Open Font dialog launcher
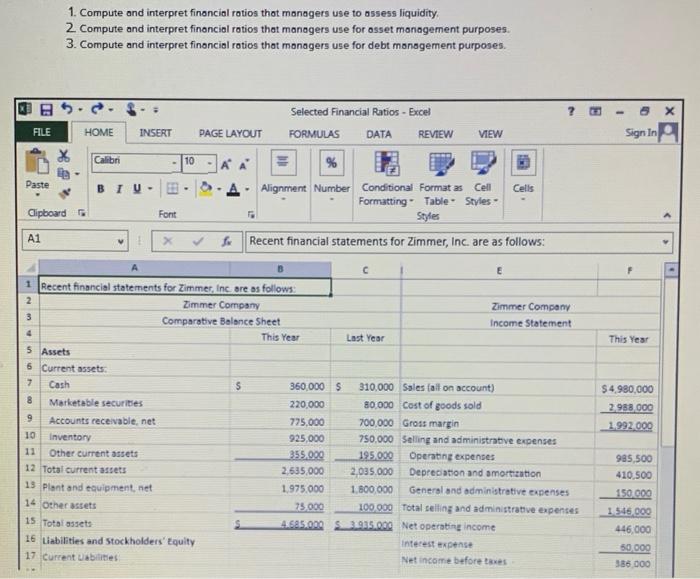 pyautogui.click(x=251, y=214)
